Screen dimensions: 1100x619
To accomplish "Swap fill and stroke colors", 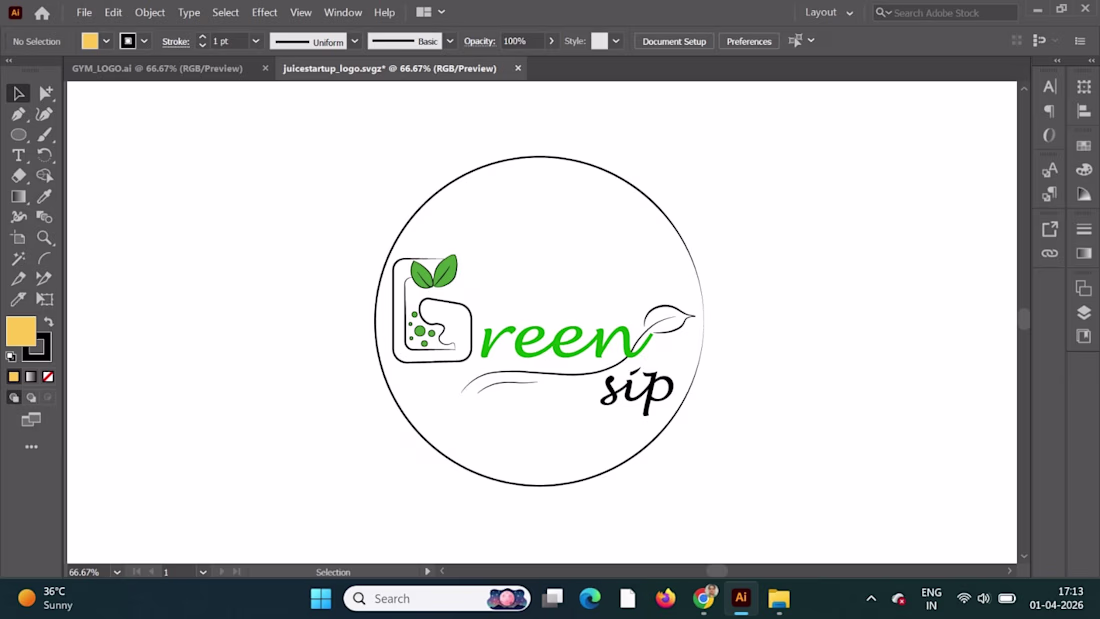I will (x=49, y=321).
